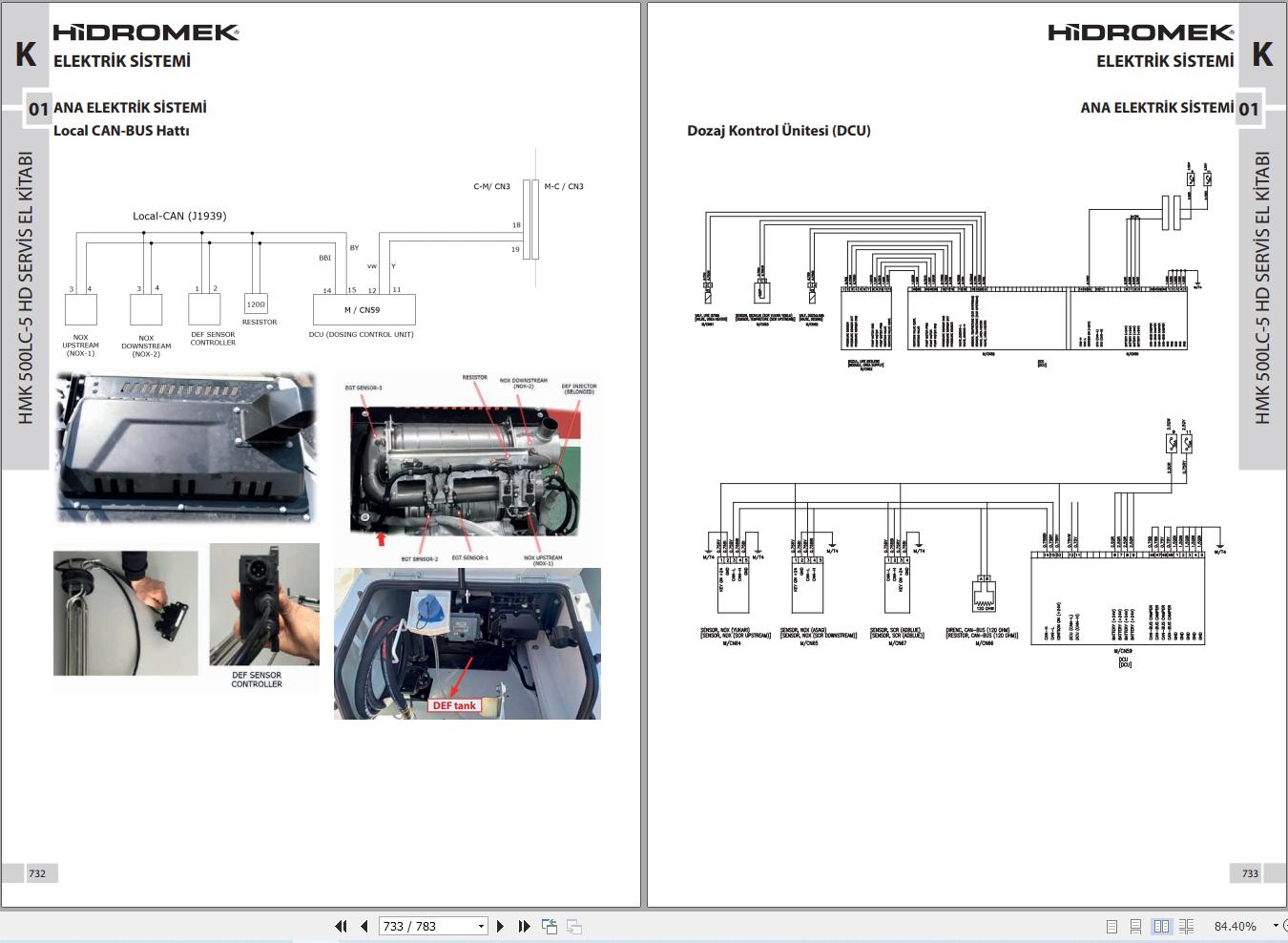Screen dimensions: 1288x943
Task: Select the two-page facing view
Action: click(x=1161, y=926)
